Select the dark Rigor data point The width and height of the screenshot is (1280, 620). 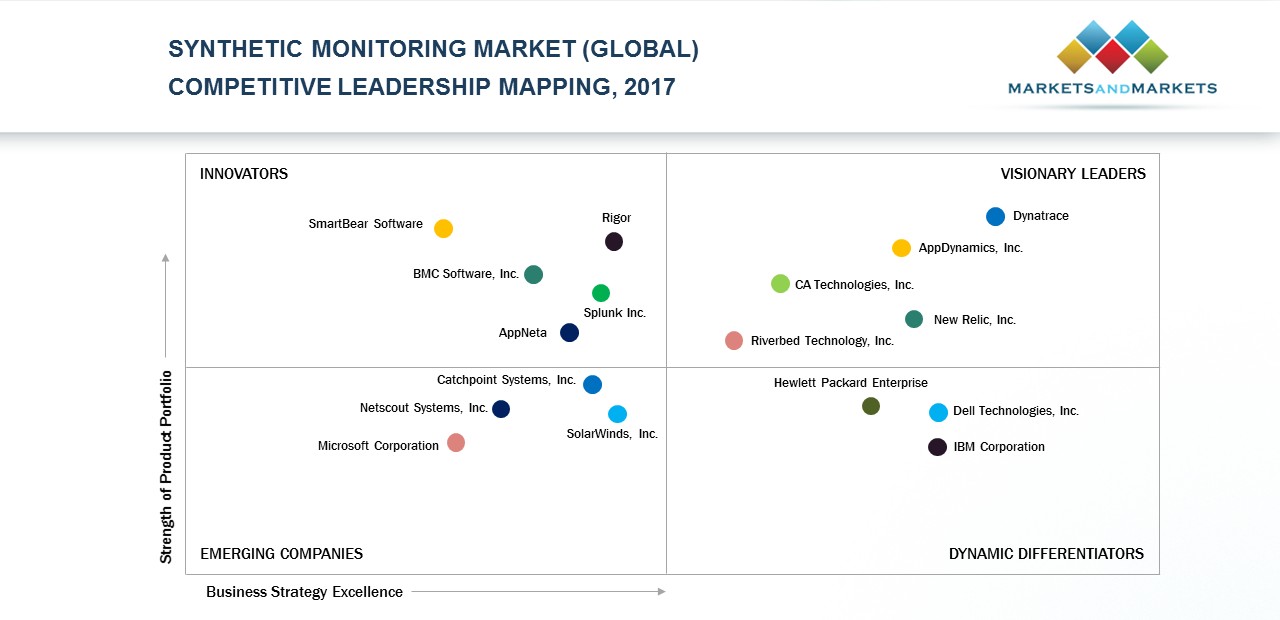pos(614,241)
